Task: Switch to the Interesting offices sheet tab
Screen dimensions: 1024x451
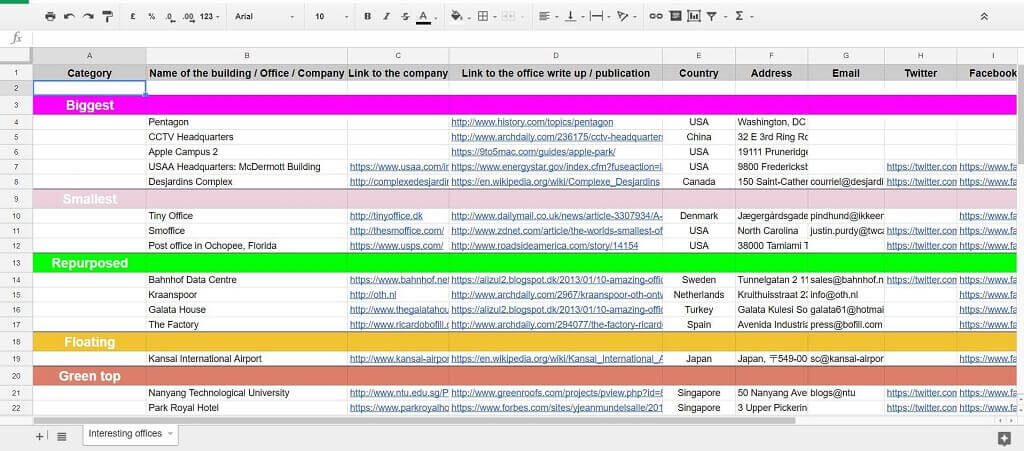Action: pyautogui.click(x=124, y=434)
